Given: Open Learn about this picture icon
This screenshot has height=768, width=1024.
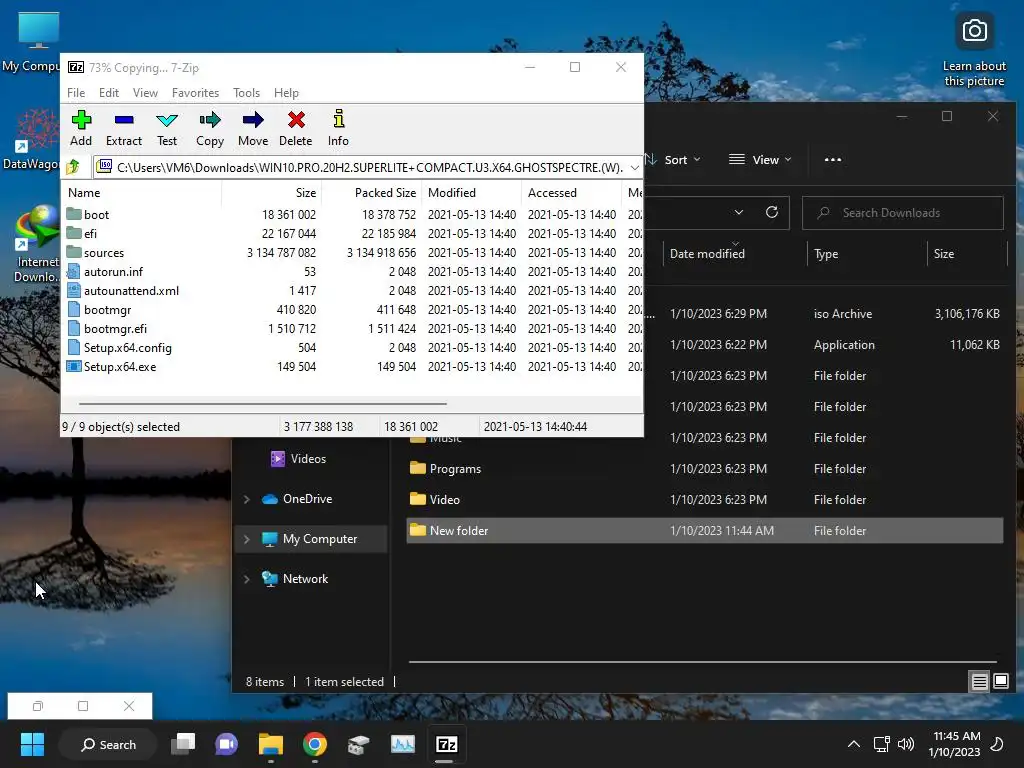Looking at the screenshot, I should click(x=974, y=50).
